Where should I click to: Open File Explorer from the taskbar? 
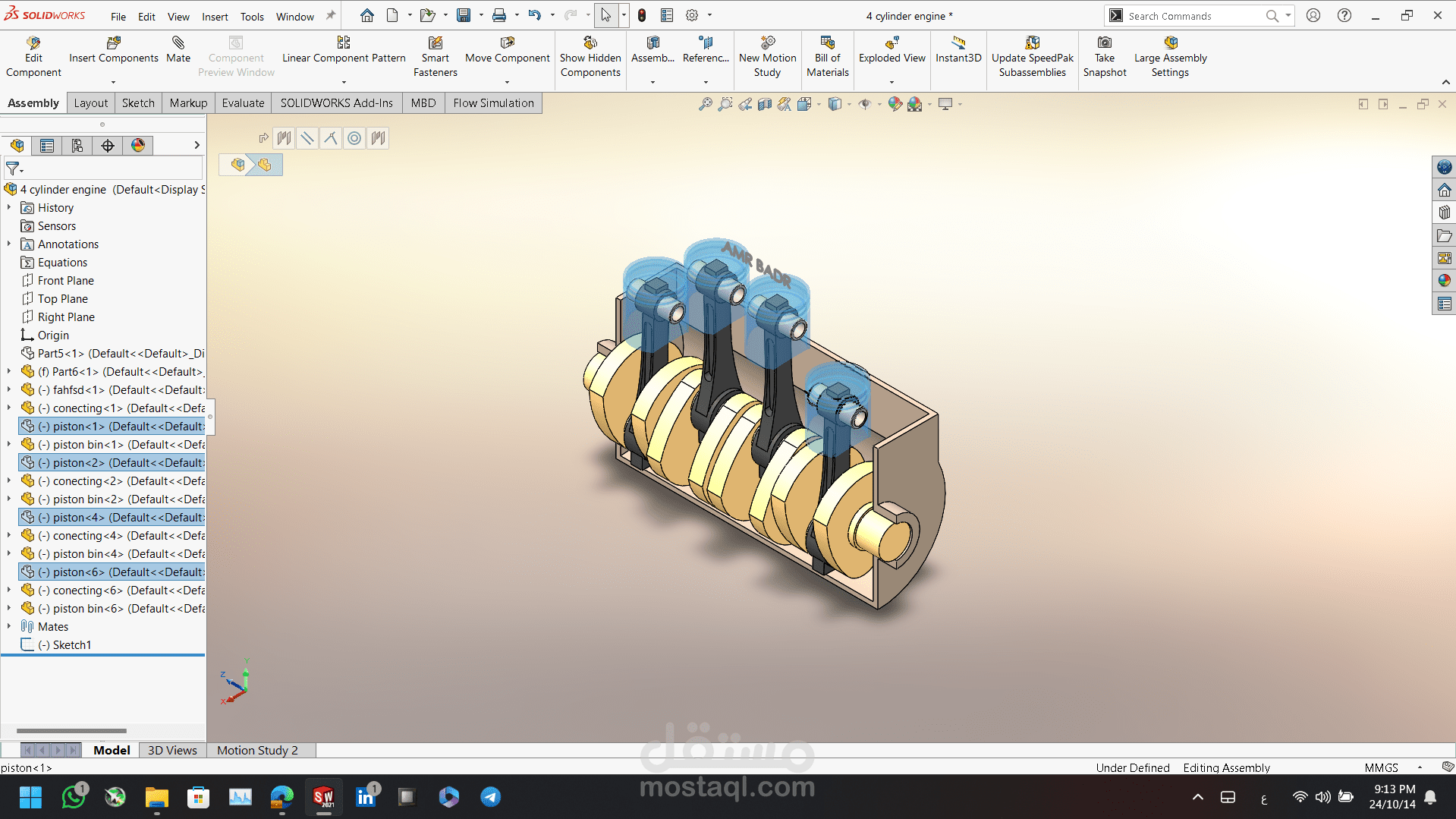[x=157, y=797]
